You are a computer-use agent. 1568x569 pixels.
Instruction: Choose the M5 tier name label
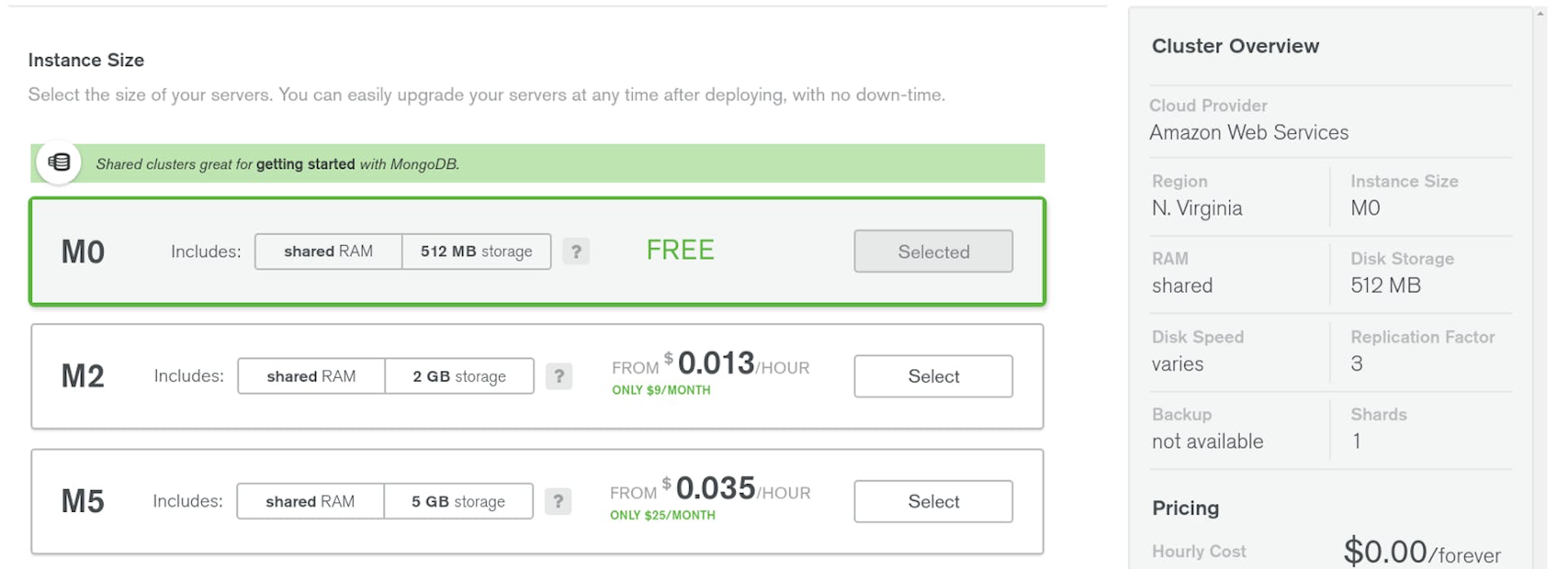point(83,501)
